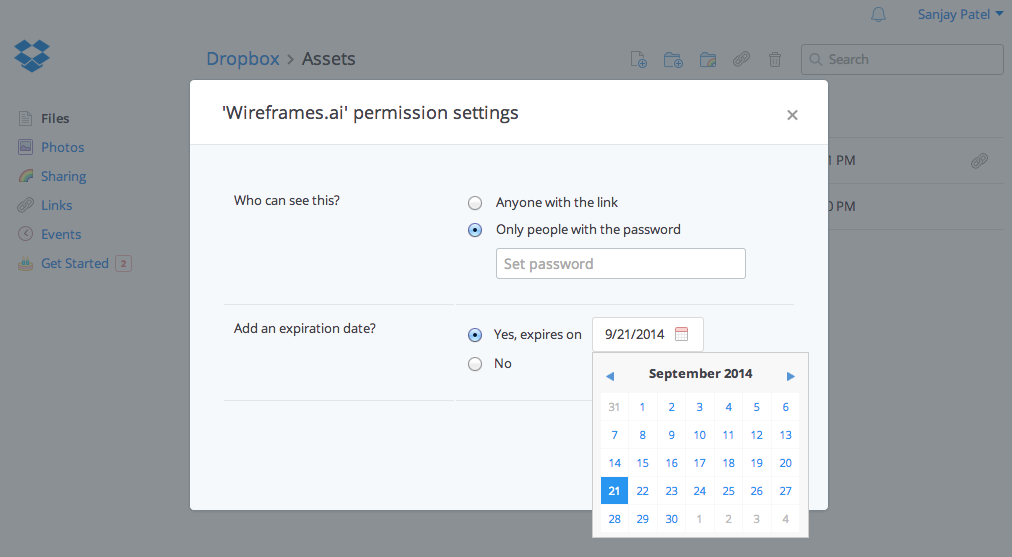
Task: Select 'Only people with the password' option
Action: 475,230
